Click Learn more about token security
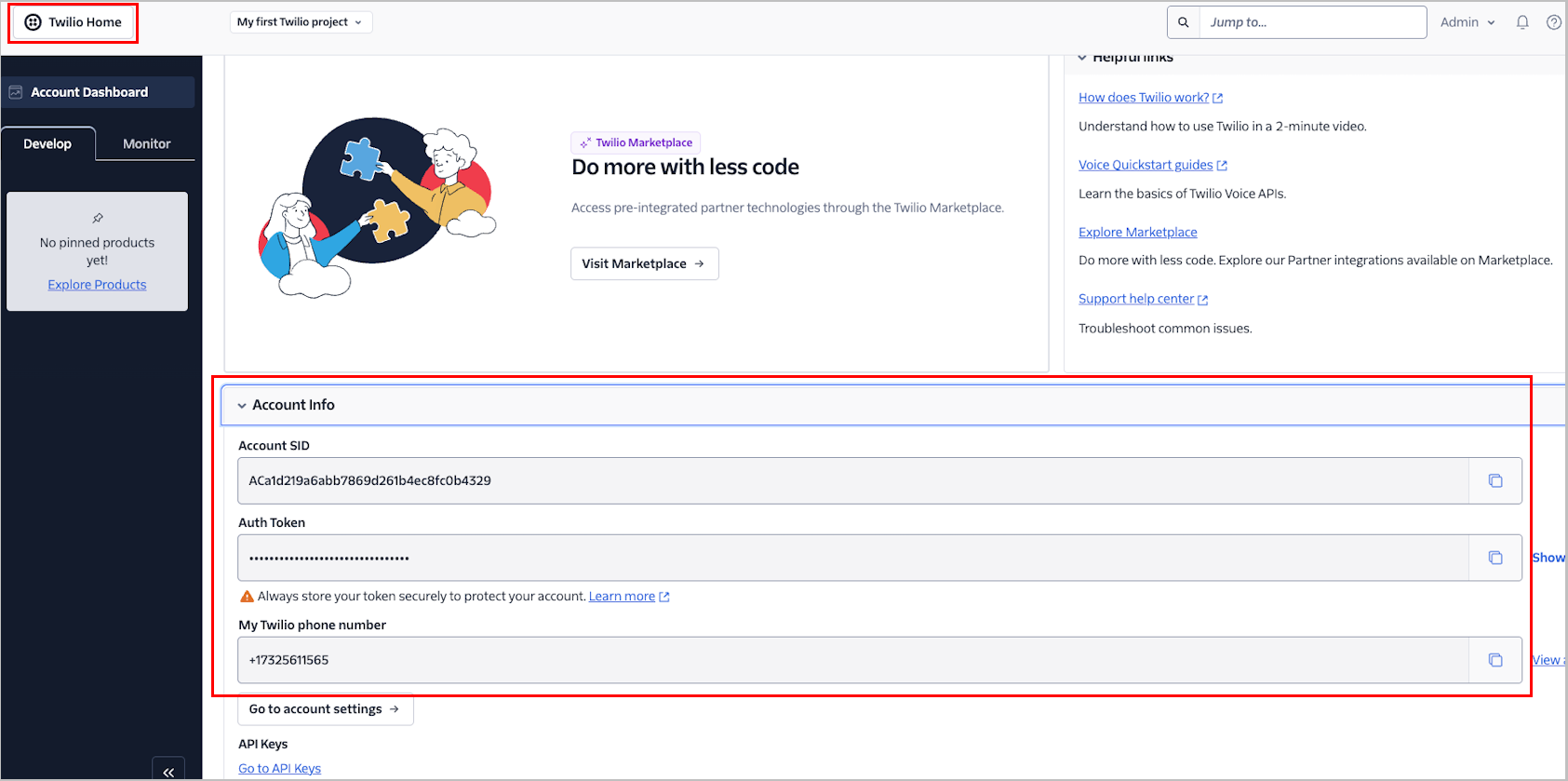1568x781 pixels. [628, 597]
